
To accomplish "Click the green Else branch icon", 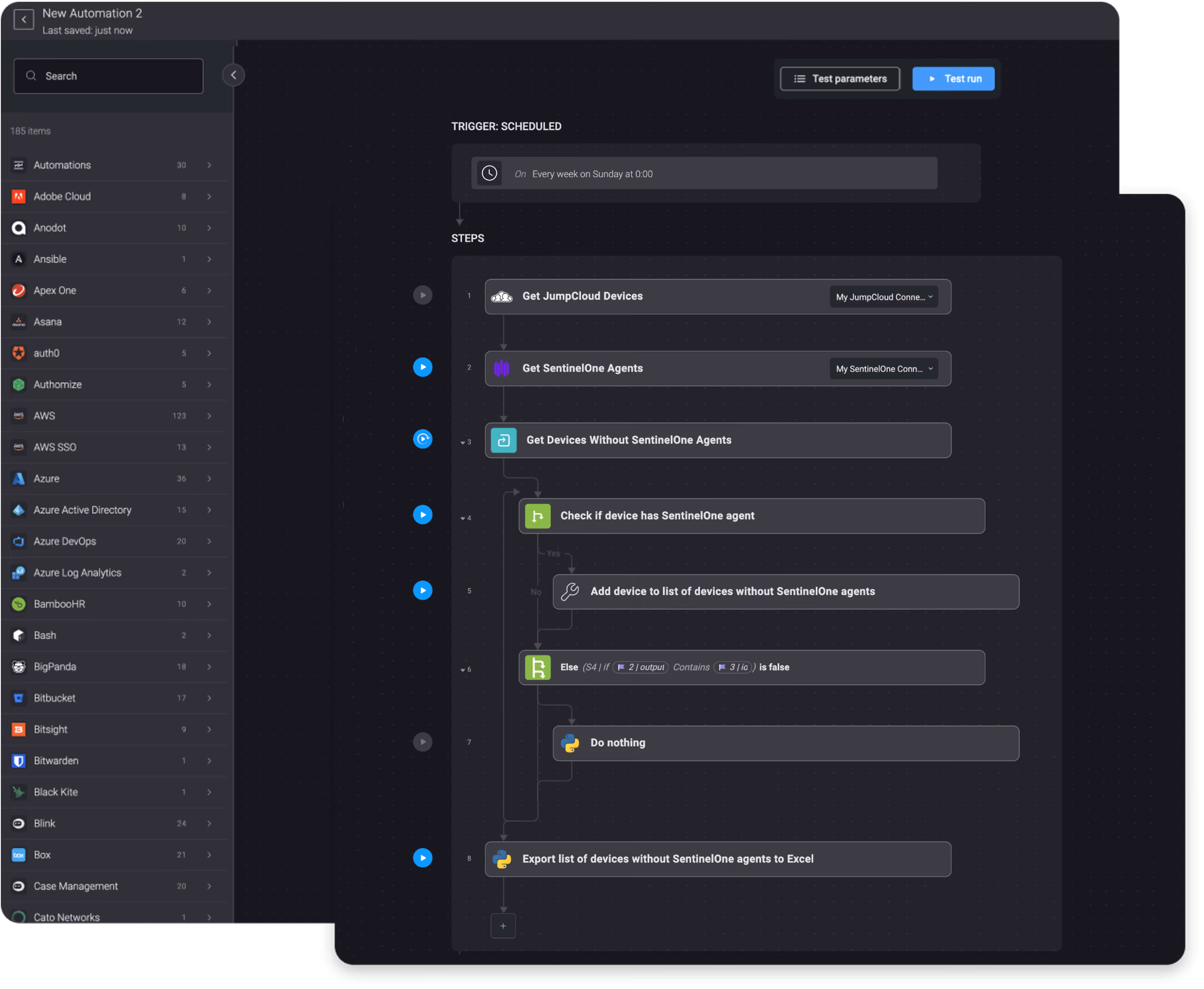I will pyautogui.click(x=538, y=668).
